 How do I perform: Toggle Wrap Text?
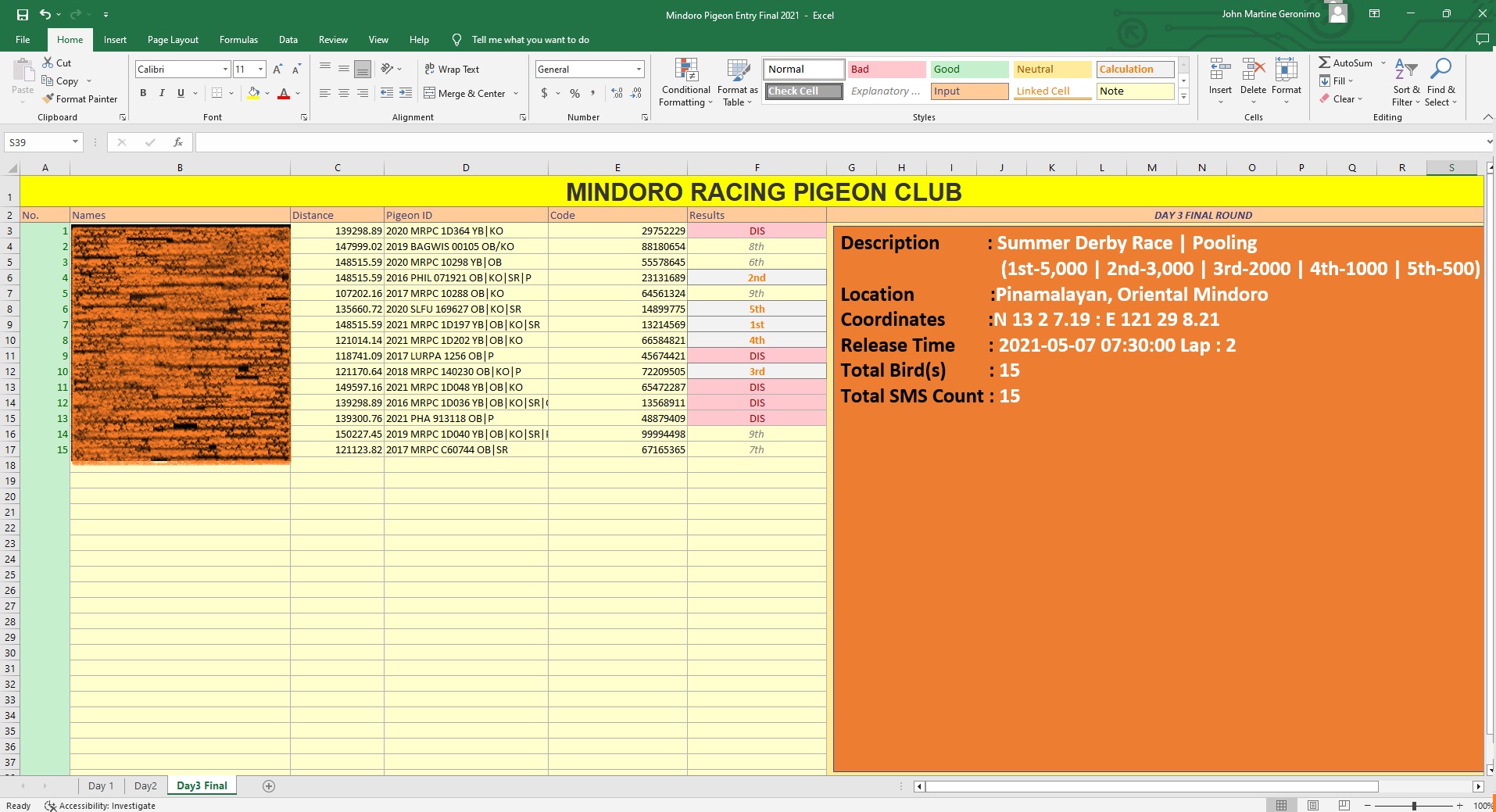point(452,69)
